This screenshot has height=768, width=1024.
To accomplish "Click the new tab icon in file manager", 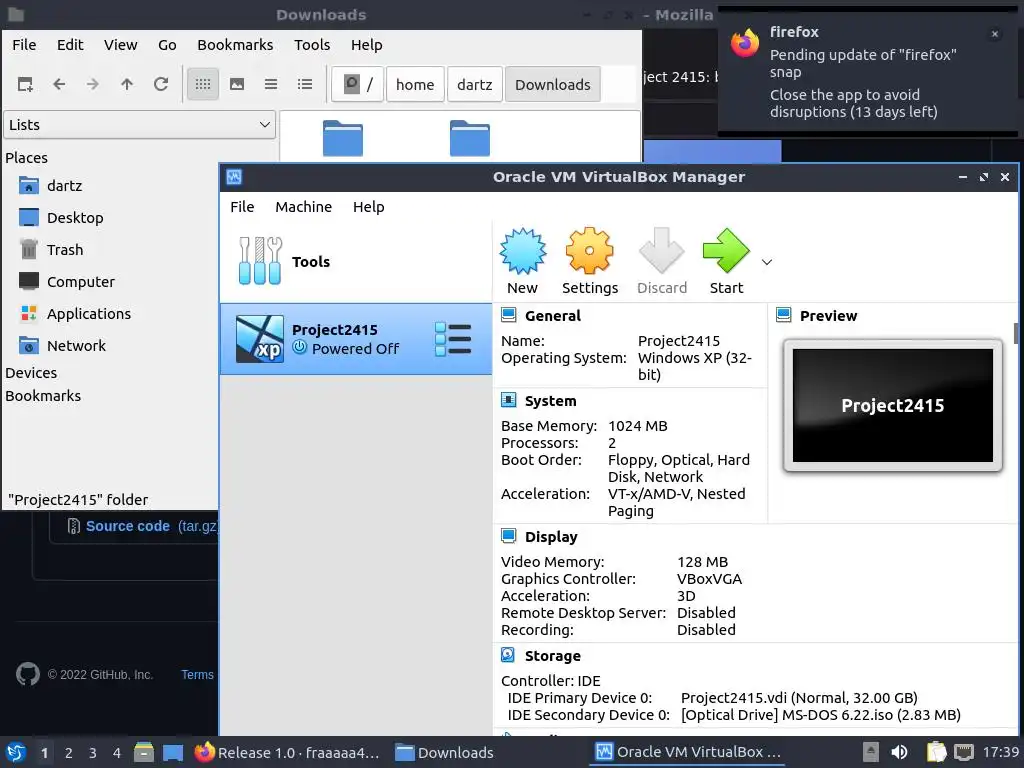I will tap(25, 84).
